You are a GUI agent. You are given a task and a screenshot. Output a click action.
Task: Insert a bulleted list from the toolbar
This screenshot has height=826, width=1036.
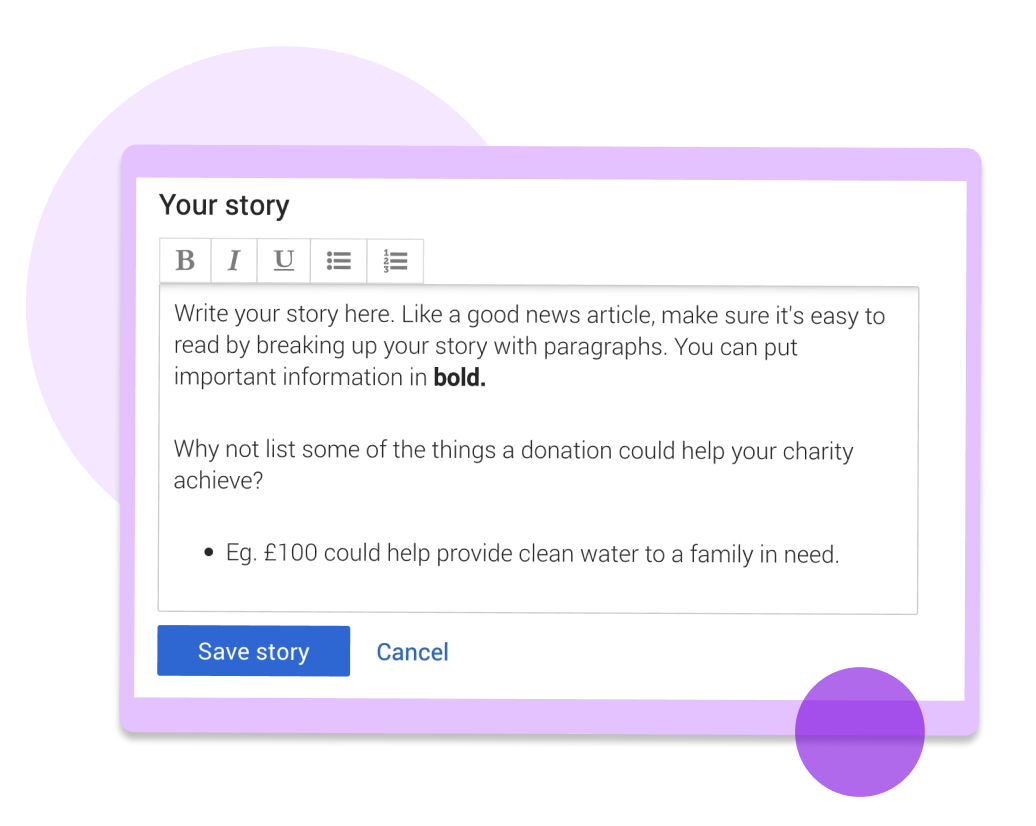(x=338, y=260)
